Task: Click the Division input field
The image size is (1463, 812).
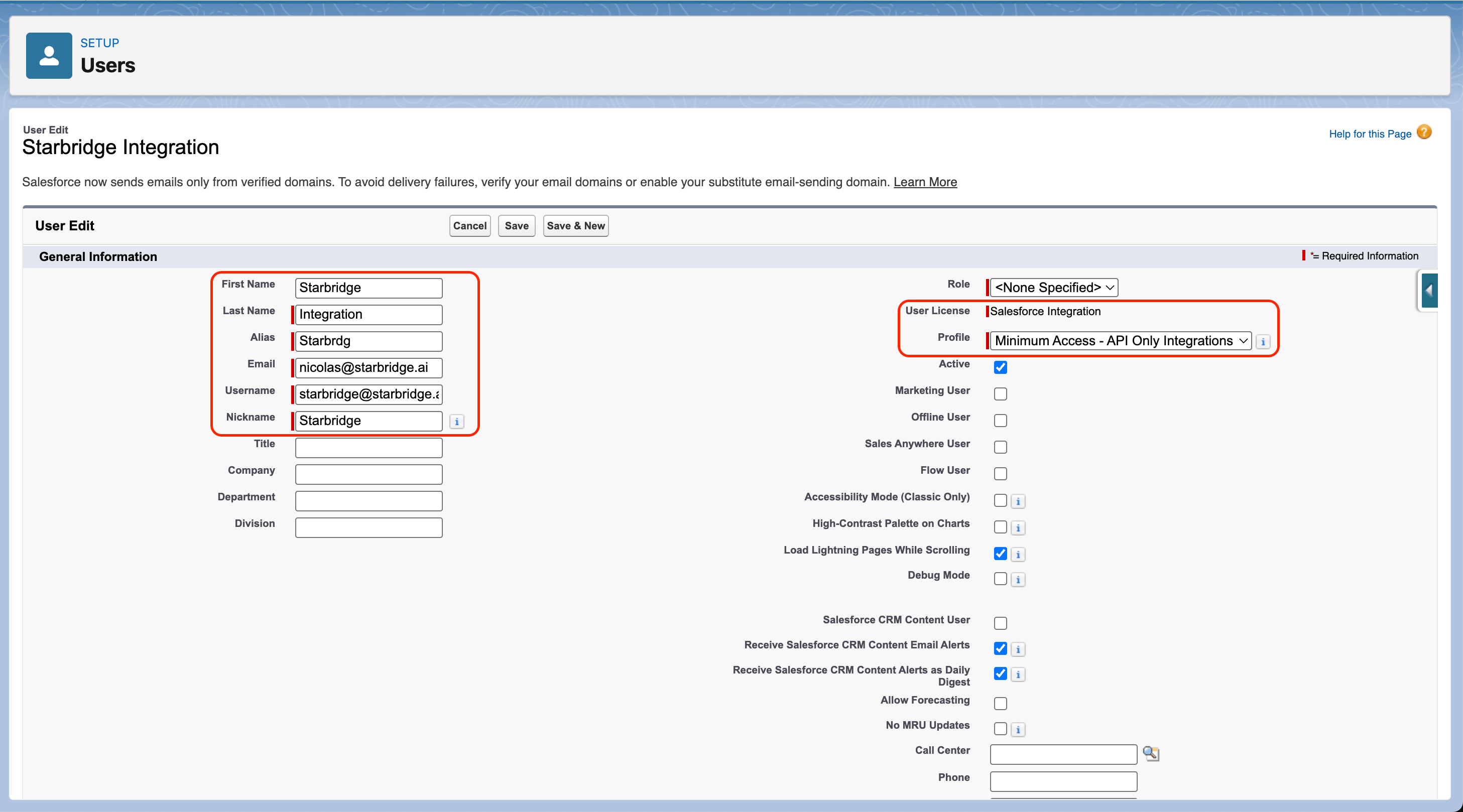Action: click(369, 527)
